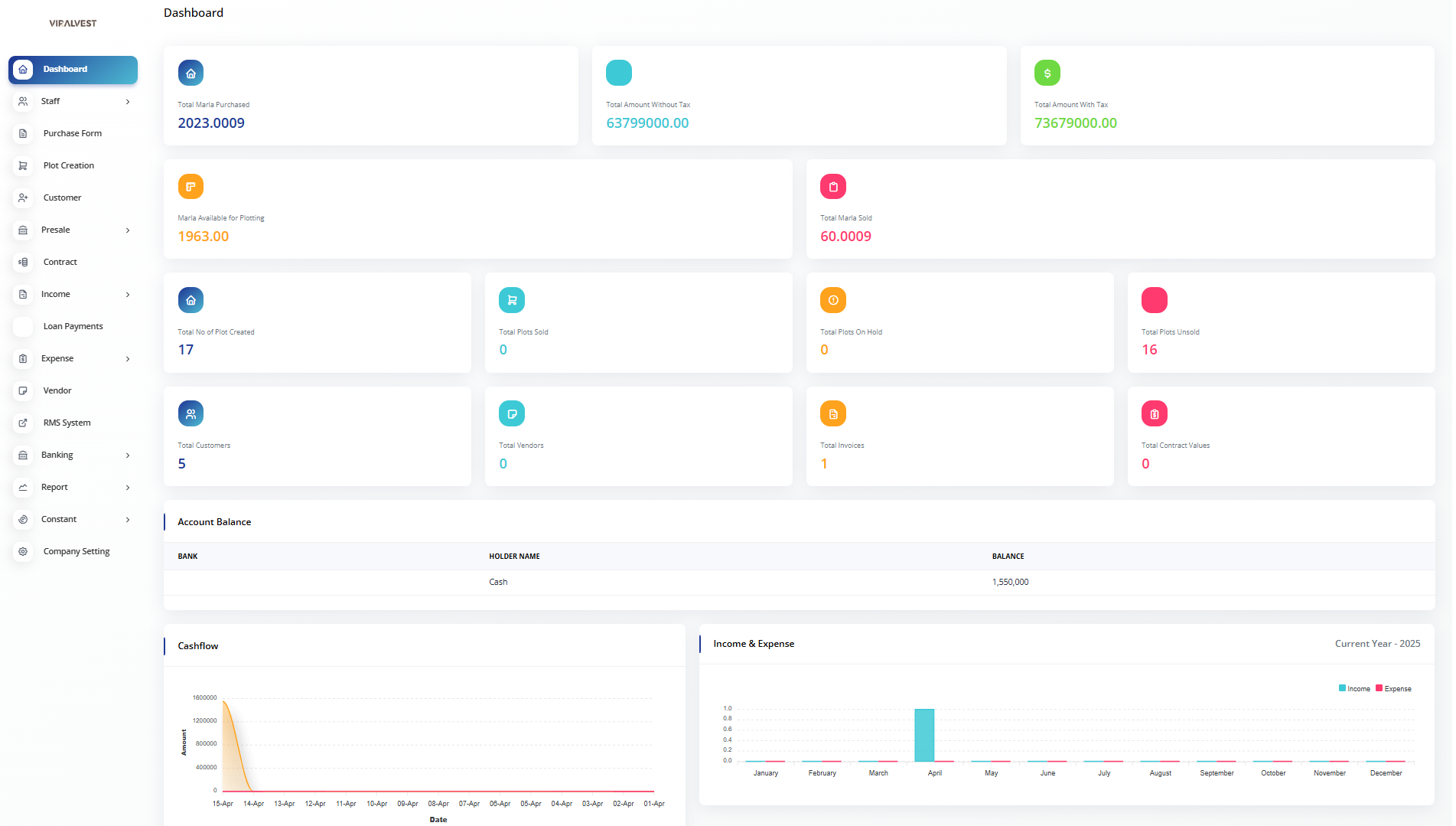Expand the Report submenu arrow
Image resolution: width=1456 pixels, height=826 pixels.
tap(128, 488)
